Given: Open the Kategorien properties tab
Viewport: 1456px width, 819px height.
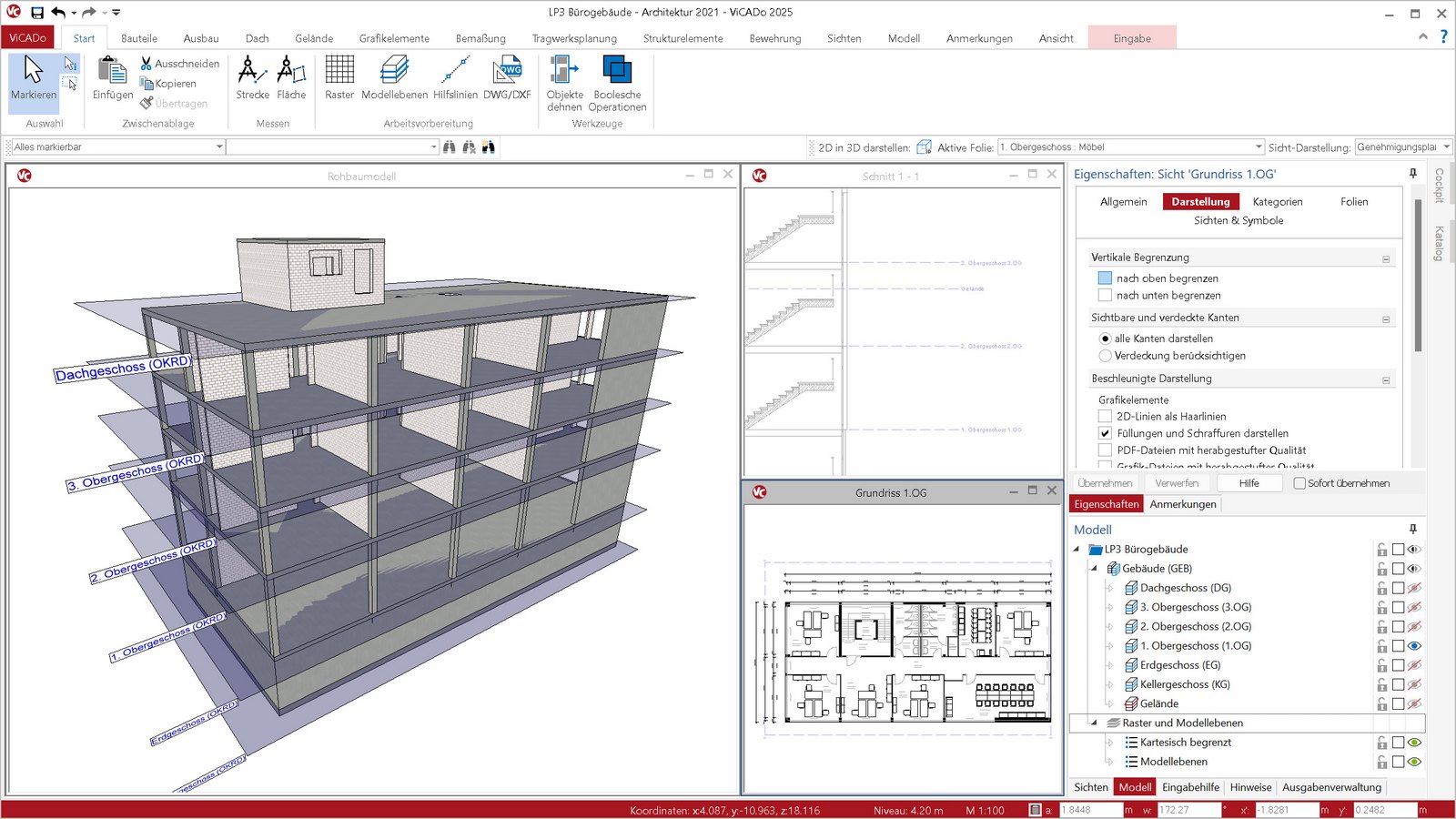Looking at the screenshot, I should pos(1277,202).
